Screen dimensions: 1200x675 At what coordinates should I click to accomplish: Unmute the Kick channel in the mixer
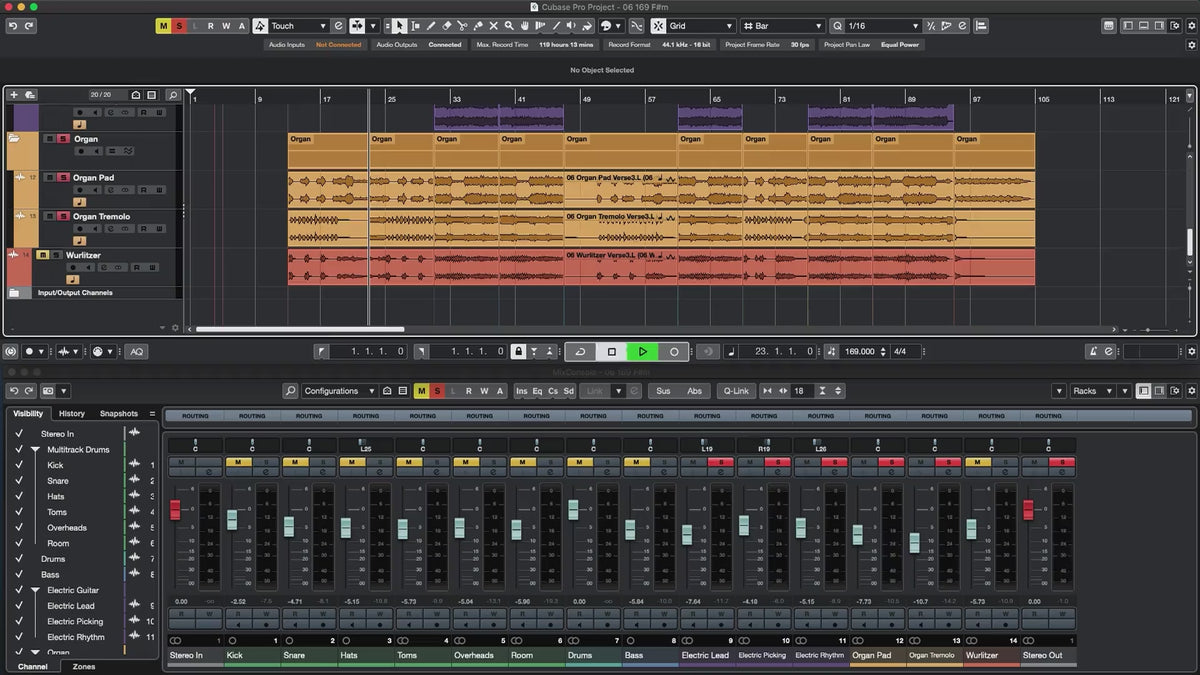[x=238, y=462]
